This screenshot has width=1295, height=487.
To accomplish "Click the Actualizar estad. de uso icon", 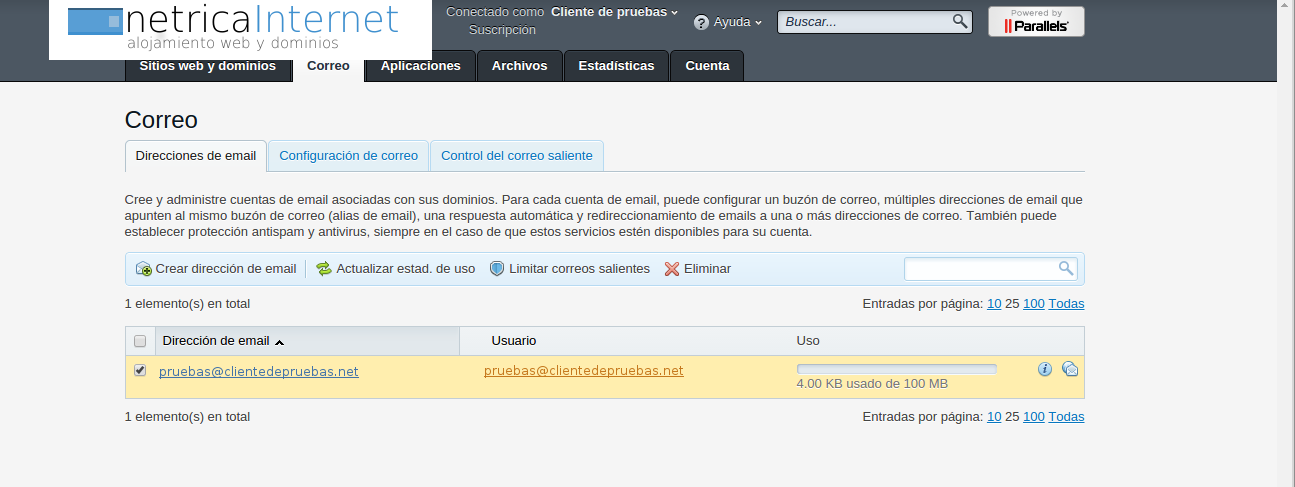I will click(324, 269).
